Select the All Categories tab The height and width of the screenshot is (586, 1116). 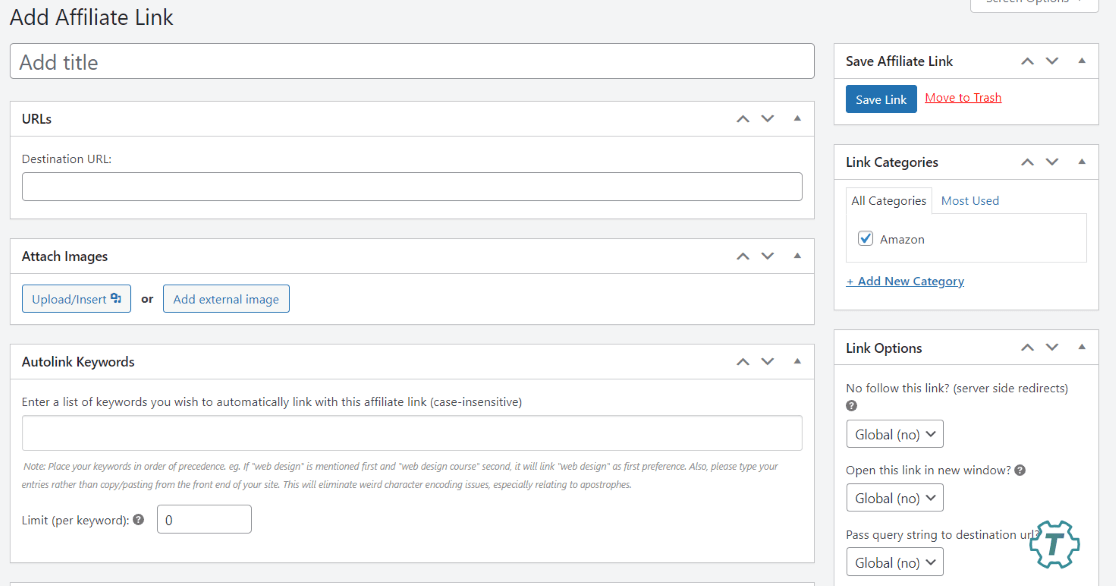point(888,201)
